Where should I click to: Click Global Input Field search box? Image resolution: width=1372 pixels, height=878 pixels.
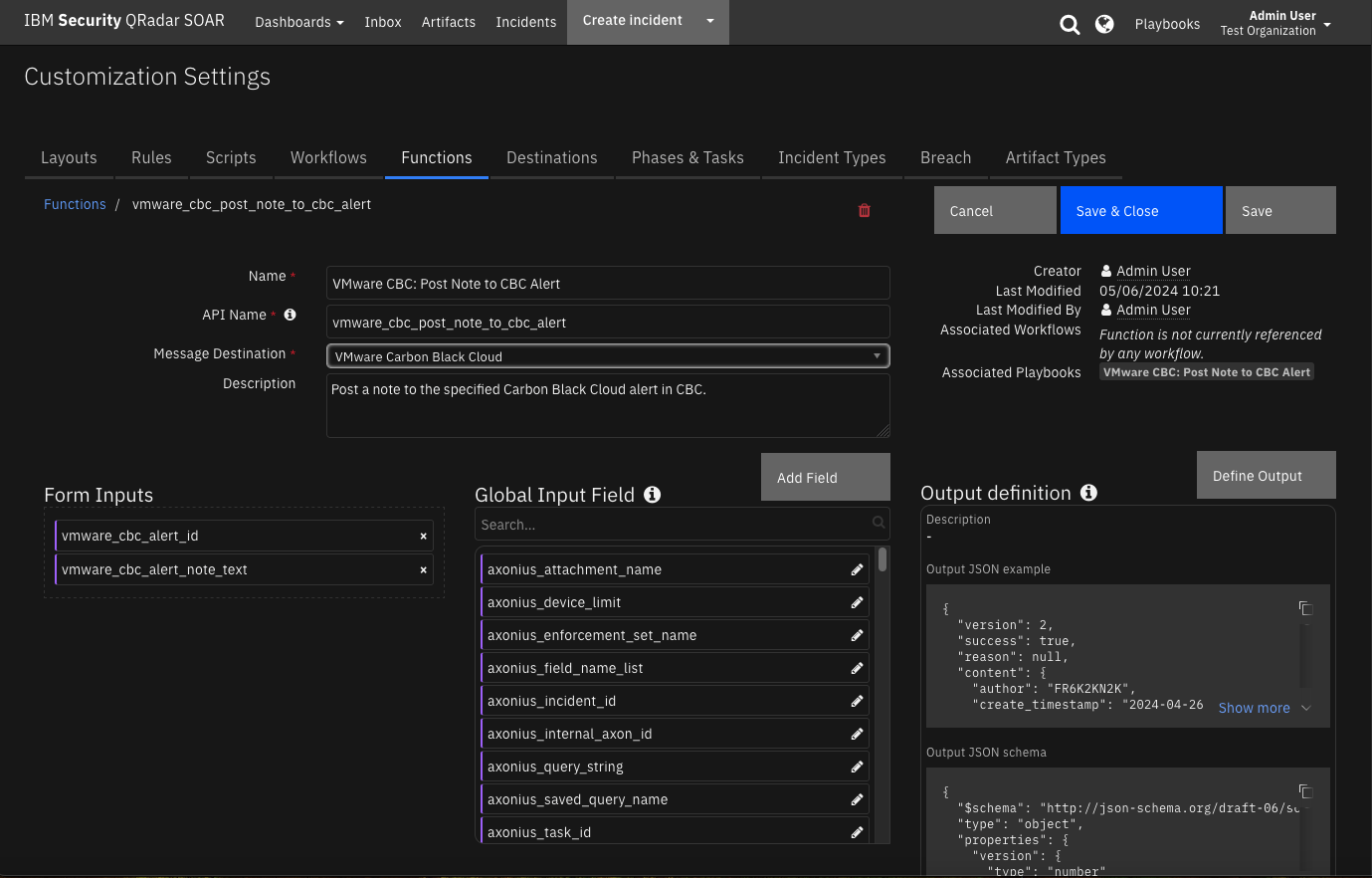[683, 524]
